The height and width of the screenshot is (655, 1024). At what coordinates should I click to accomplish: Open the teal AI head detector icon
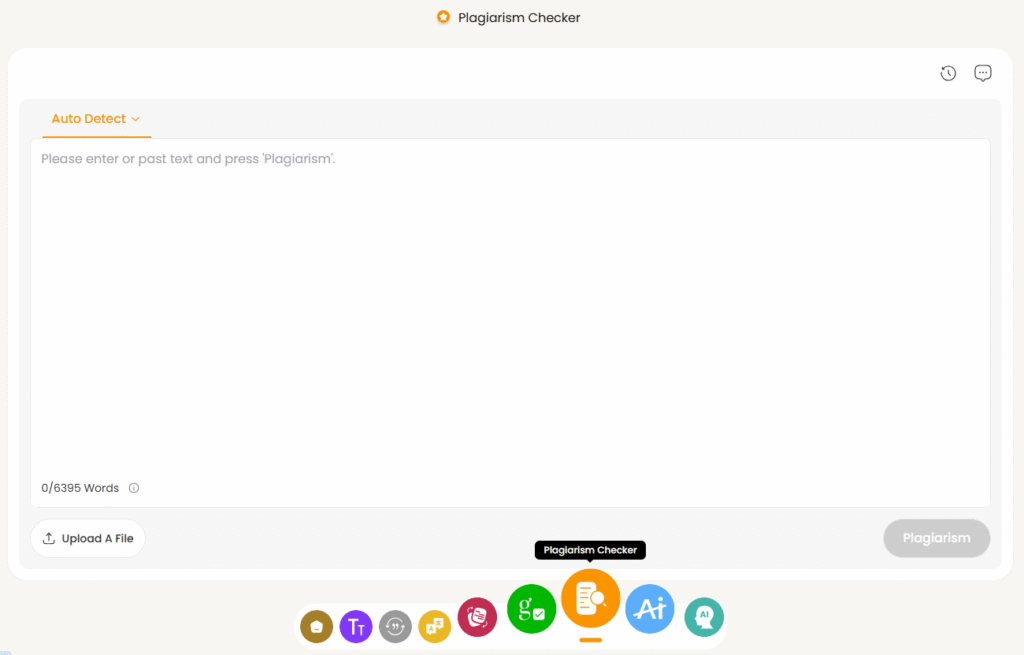pyautogui.click(x=704, y=617)
